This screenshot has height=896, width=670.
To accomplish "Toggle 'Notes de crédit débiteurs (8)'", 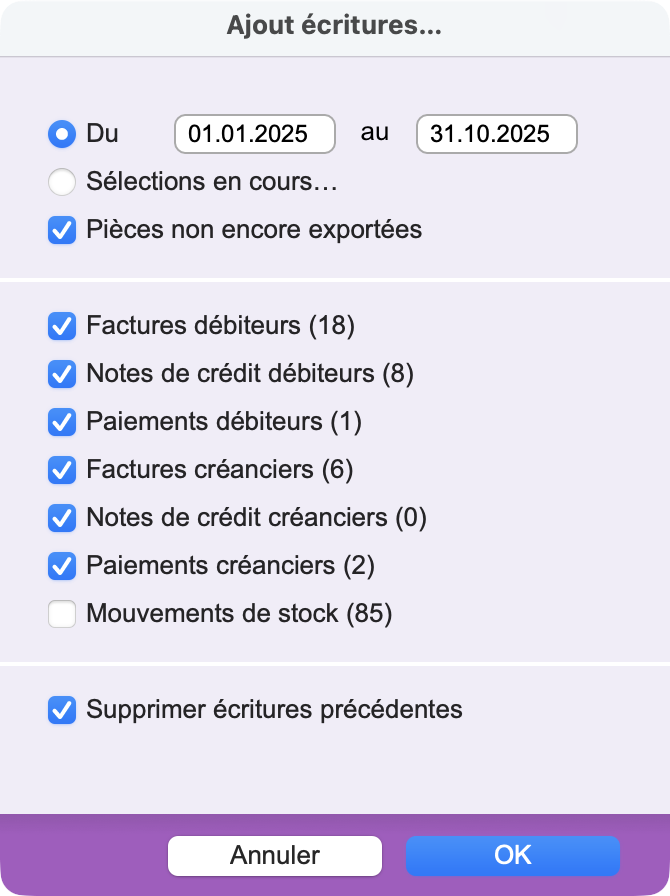I will pyautogui.click(x=62, y=374).
